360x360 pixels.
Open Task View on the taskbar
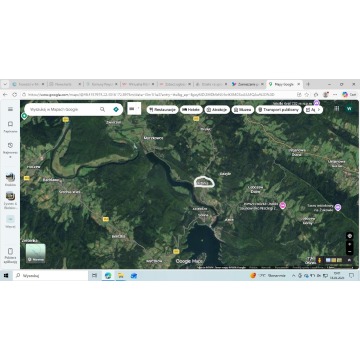[94, 276]
